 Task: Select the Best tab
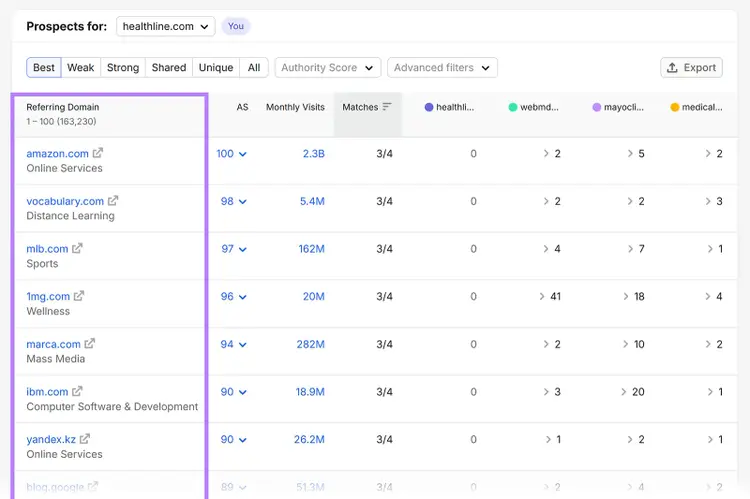[x=44, y=67]
